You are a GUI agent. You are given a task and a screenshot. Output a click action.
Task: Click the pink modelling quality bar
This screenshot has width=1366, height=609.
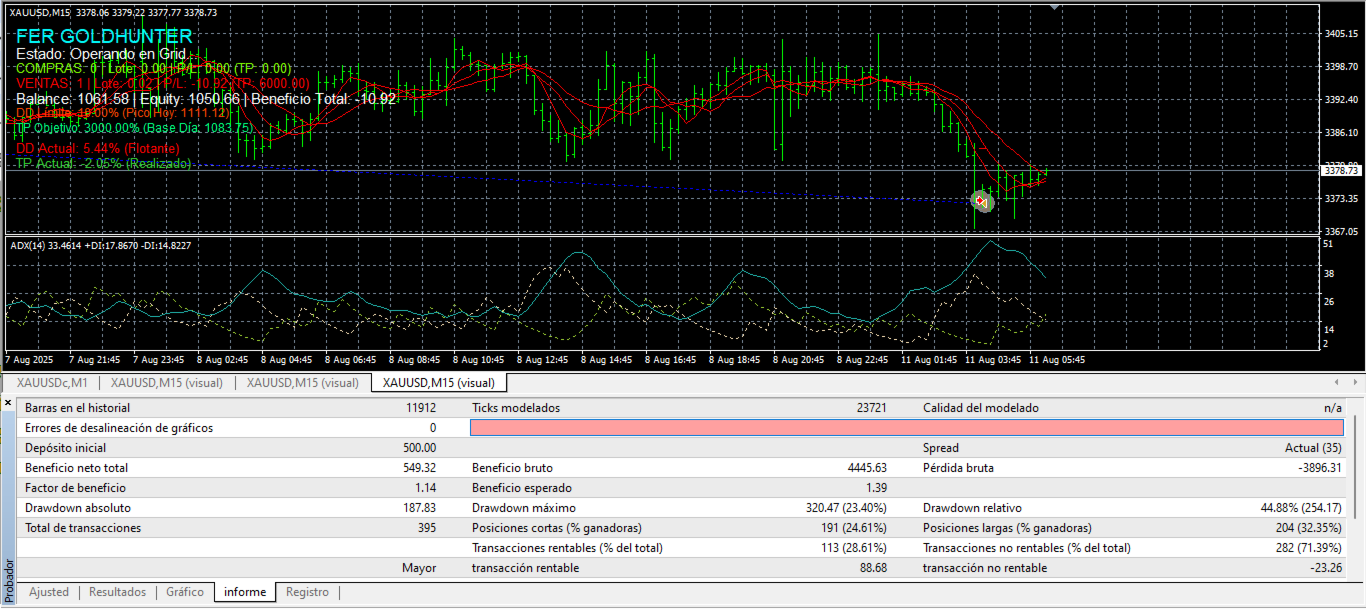point(907,428)
